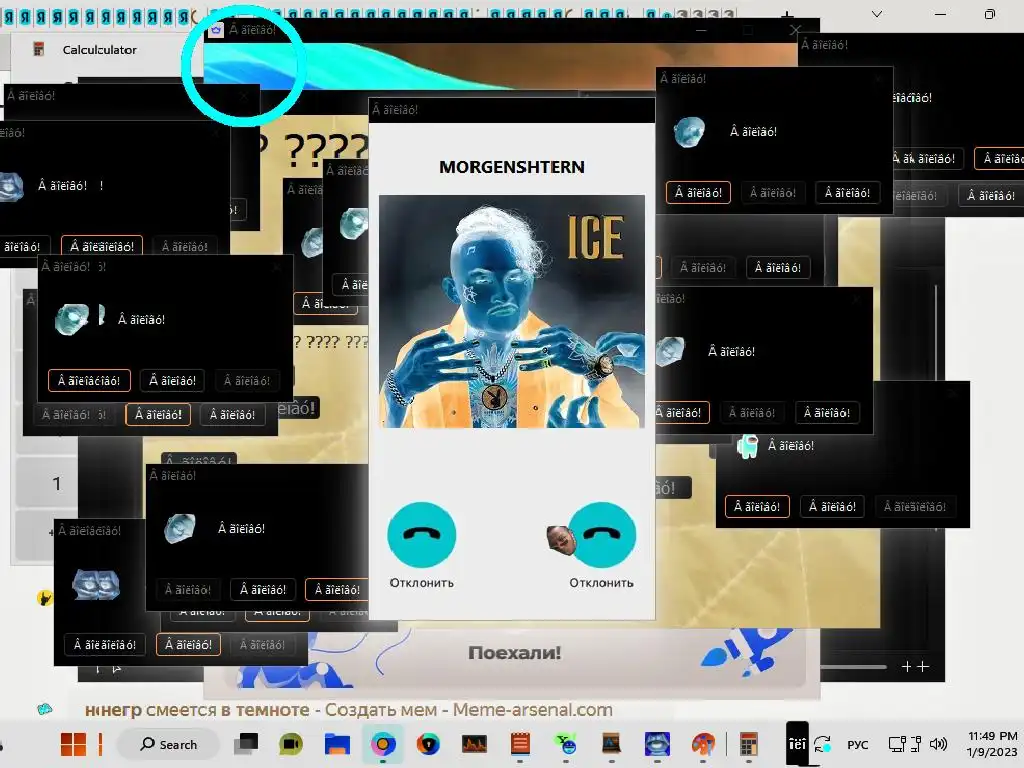
Task: Click the orange-outlined button in the top-right ice dialog
Action: click(x=698, y=193)
